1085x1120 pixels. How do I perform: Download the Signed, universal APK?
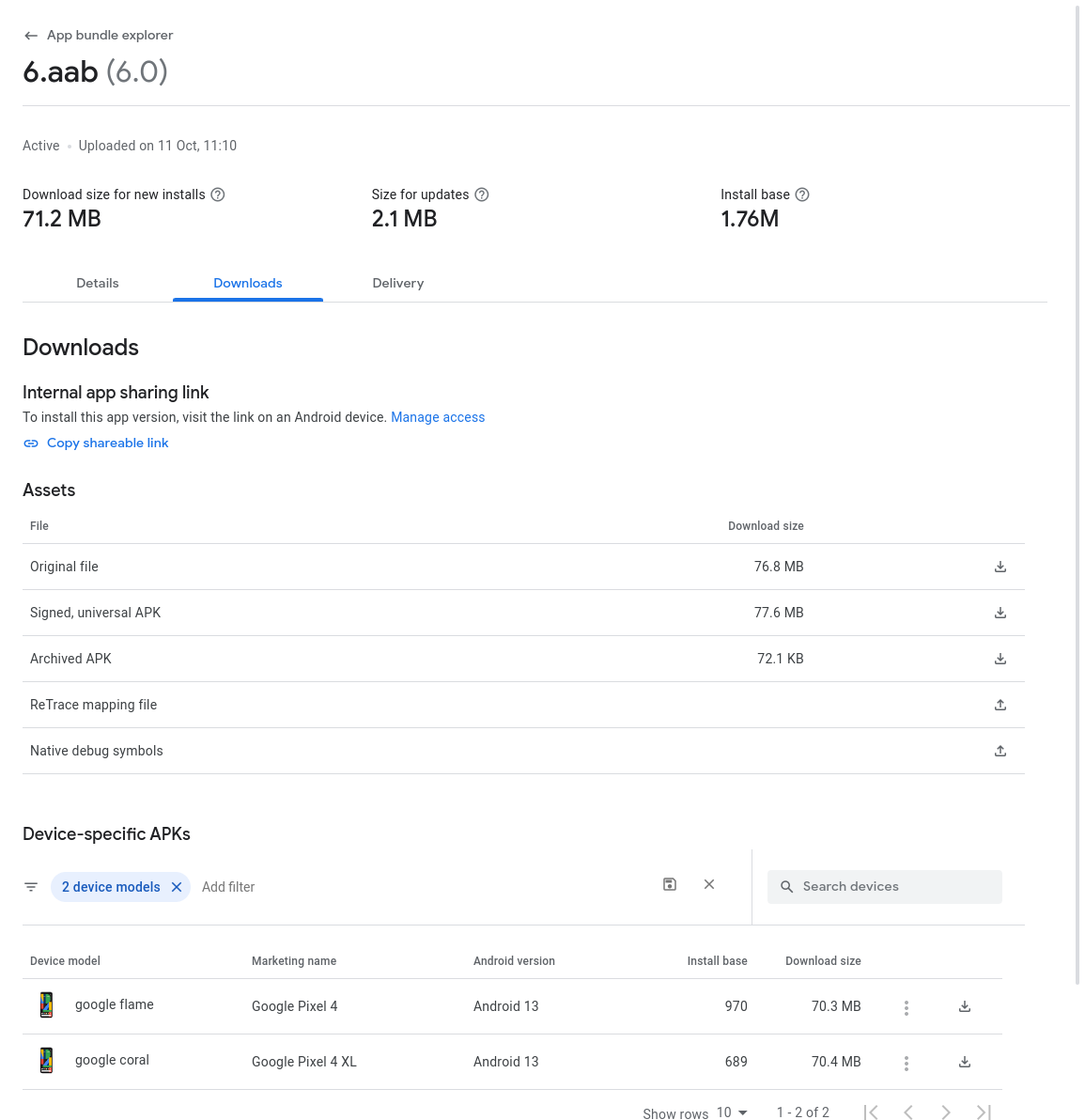click(1000, 613)
